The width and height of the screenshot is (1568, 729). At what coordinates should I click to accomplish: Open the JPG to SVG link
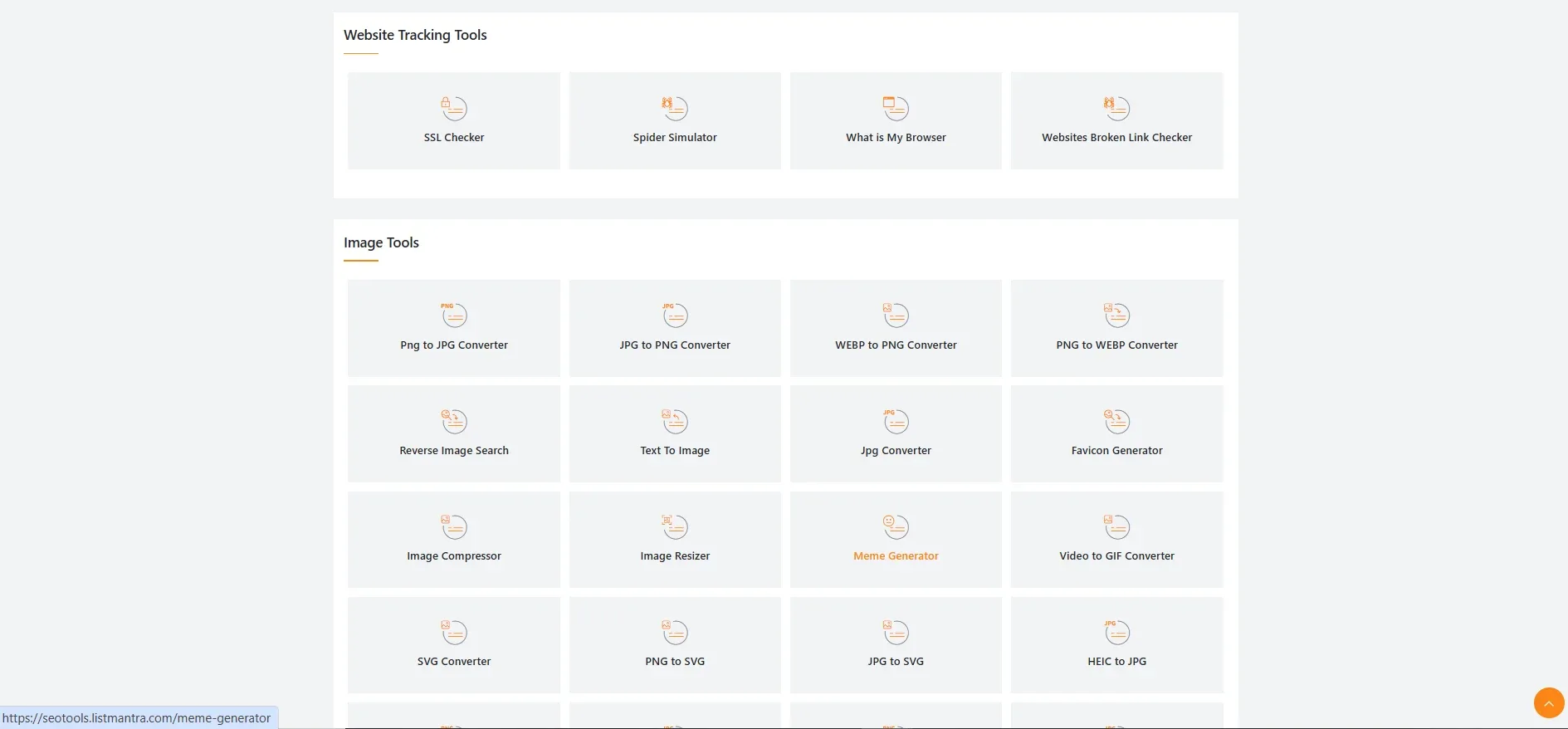(x=896, y=662)
